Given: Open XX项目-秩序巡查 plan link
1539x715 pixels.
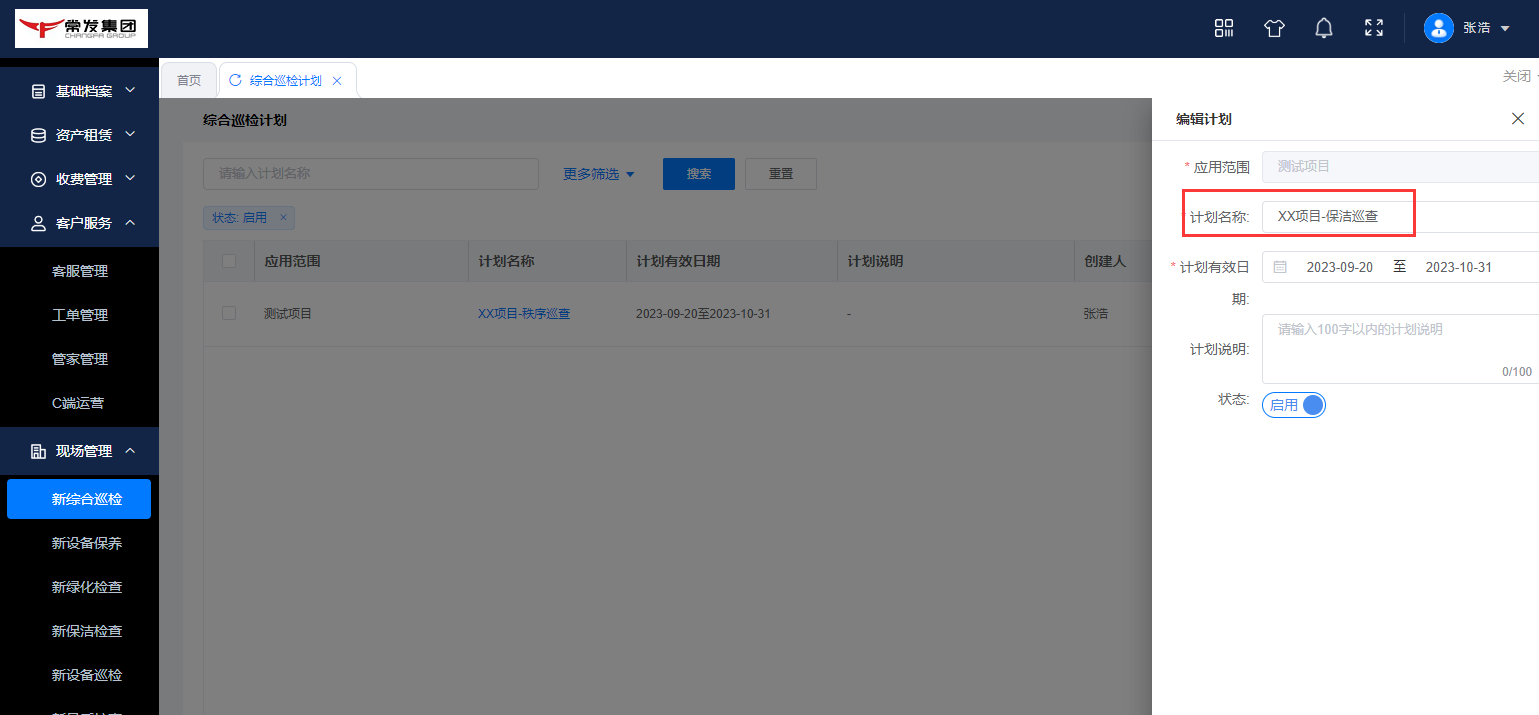Looking at the screenshot, I should (524, 314).
